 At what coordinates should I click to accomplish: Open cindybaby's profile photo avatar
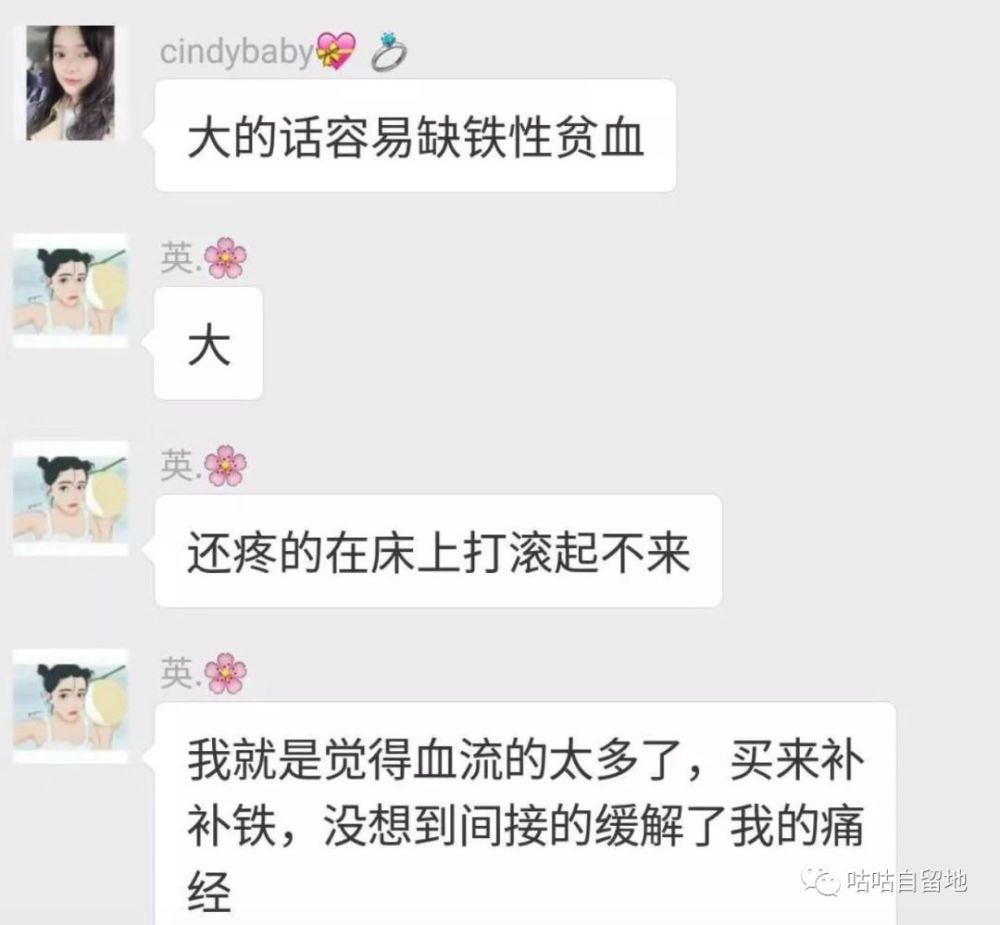pyautogui.click(x=70, y=82)
